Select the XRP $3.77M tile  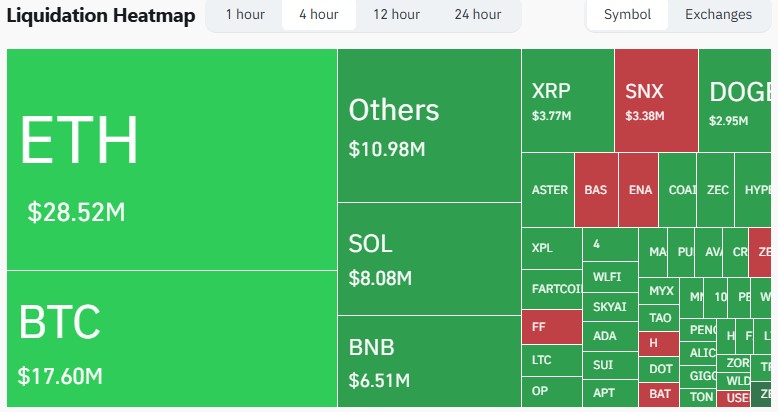[x=567, y=100]
